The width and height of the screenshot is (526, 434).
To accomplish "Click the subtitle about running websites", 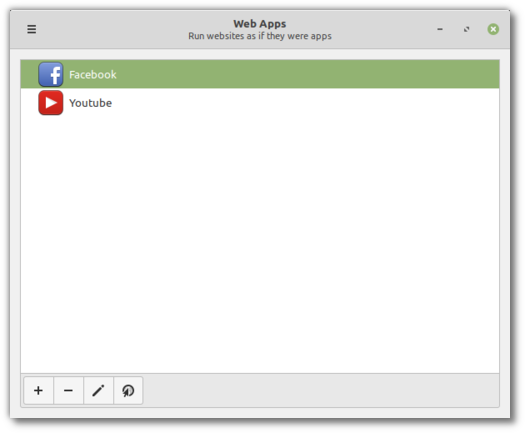I will 260,36.
